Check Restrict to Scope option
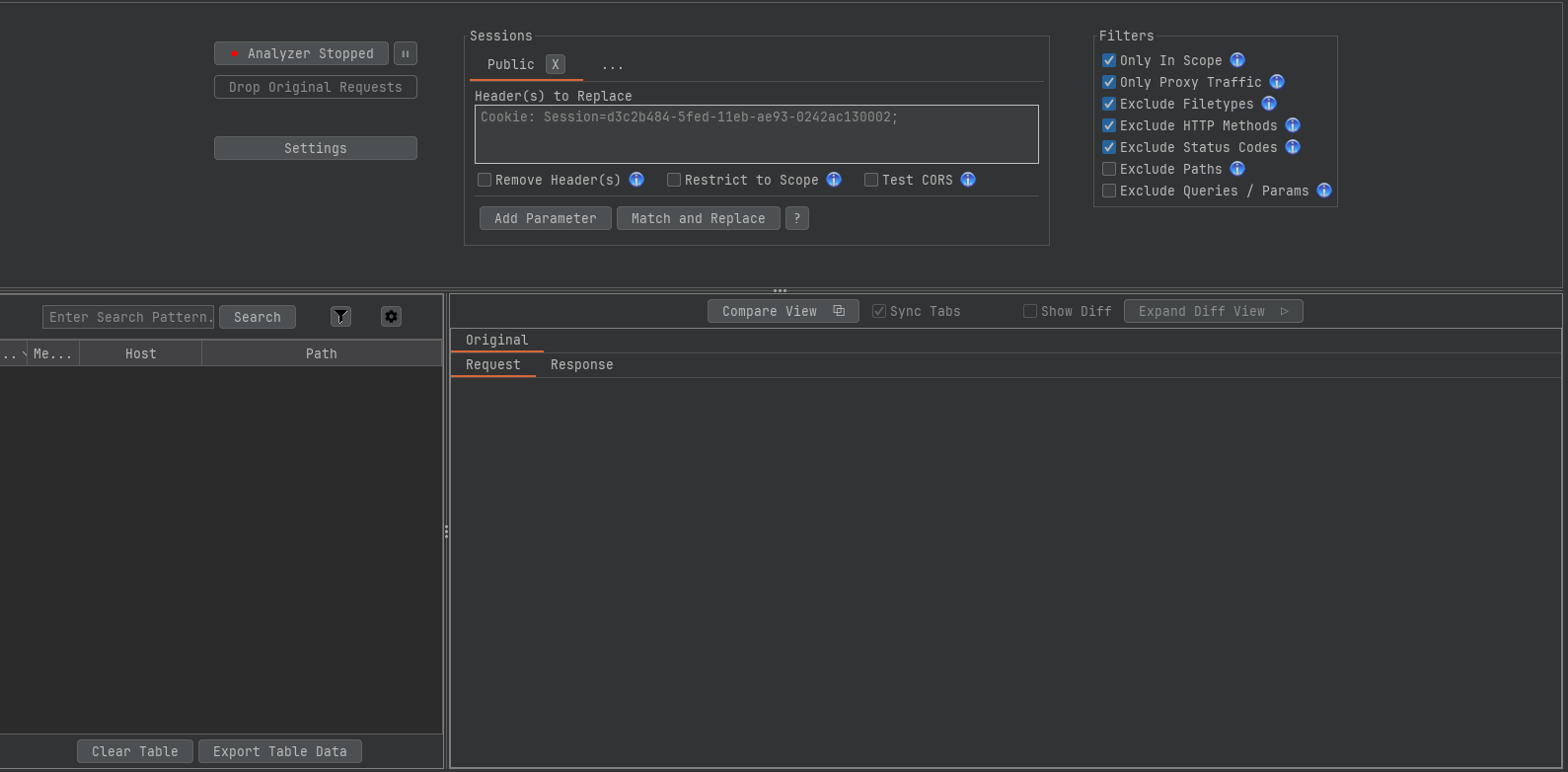Screen dimensions: 1568x772 click(x=674, y=180)
